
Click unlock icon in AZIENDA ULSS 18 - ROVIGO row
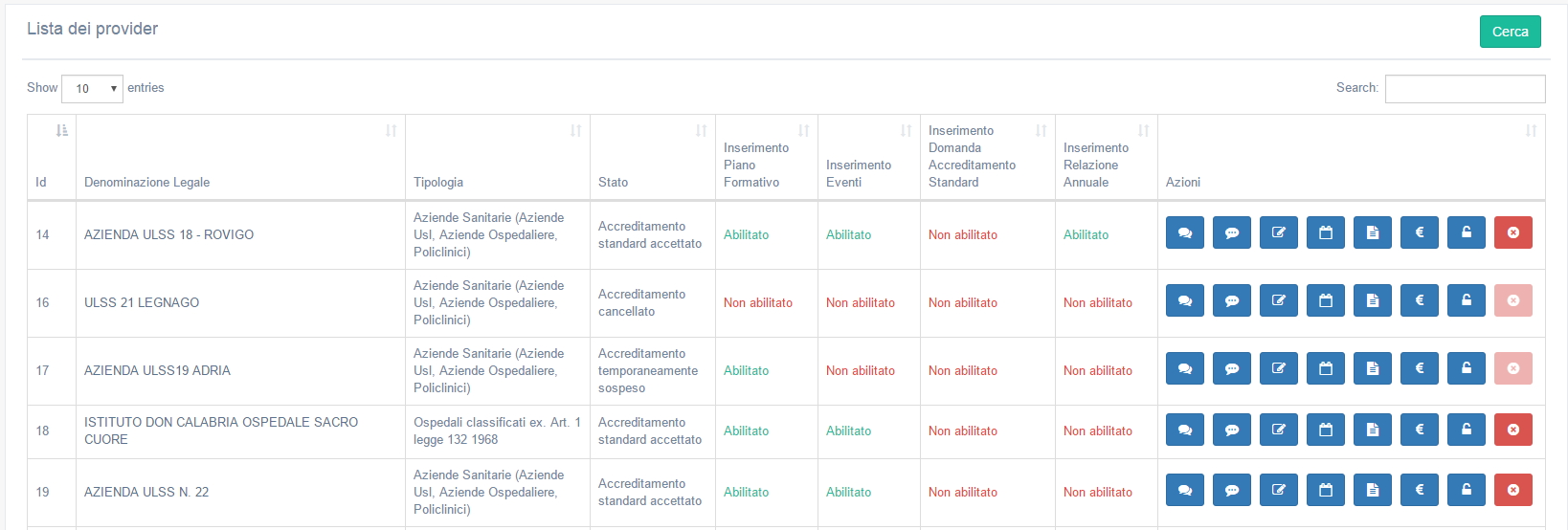[x=1466, y=232]
